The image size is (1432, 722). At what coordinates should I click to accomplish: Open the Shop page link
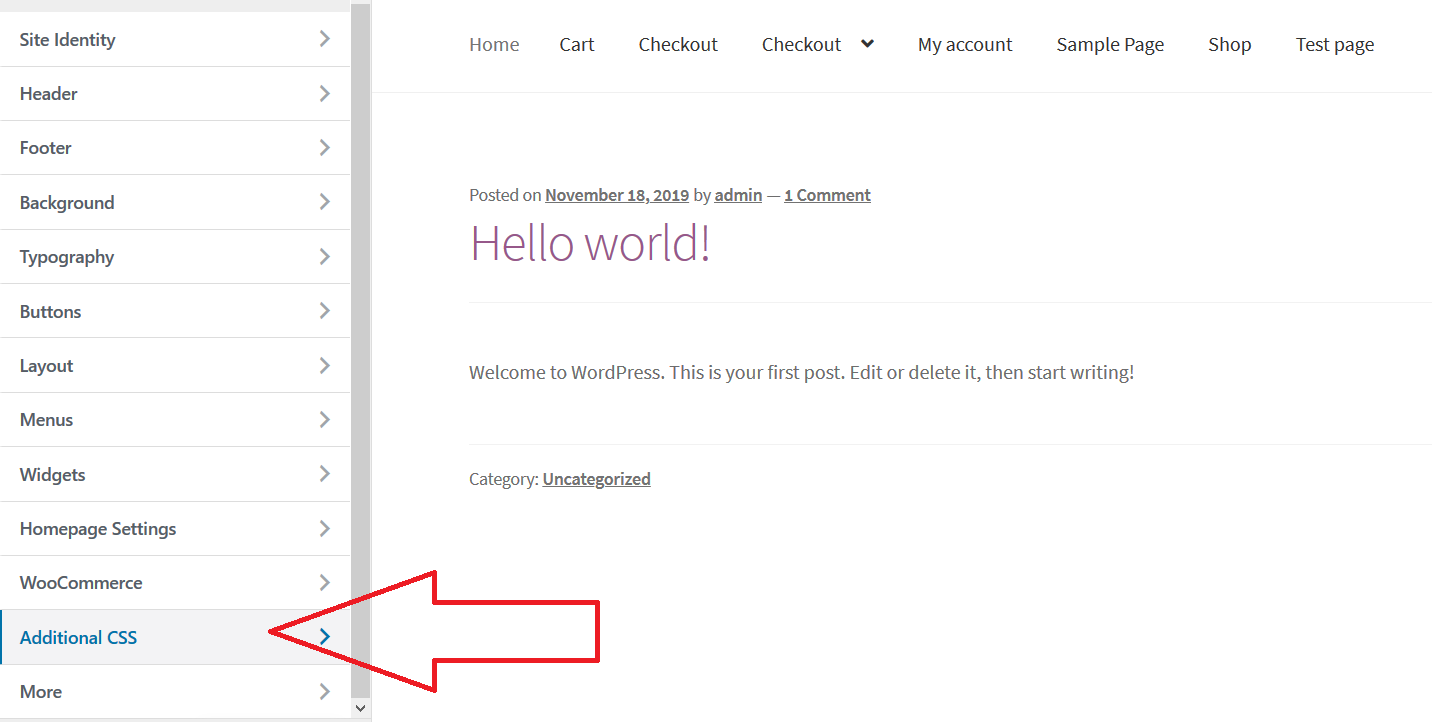click(1229, 45)
